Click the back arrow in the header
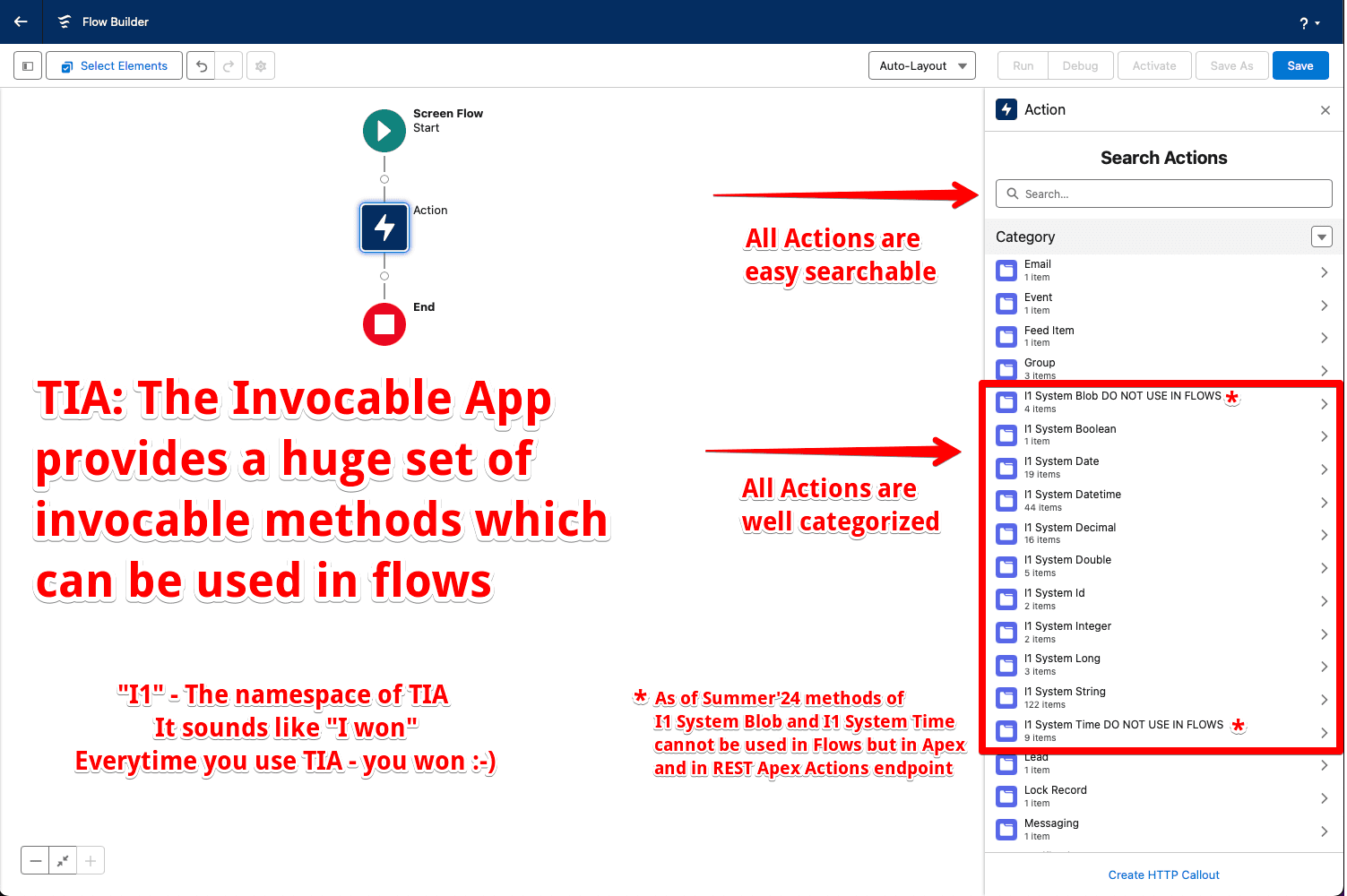This screenshot has width=1347, height=896. [22, 22]
